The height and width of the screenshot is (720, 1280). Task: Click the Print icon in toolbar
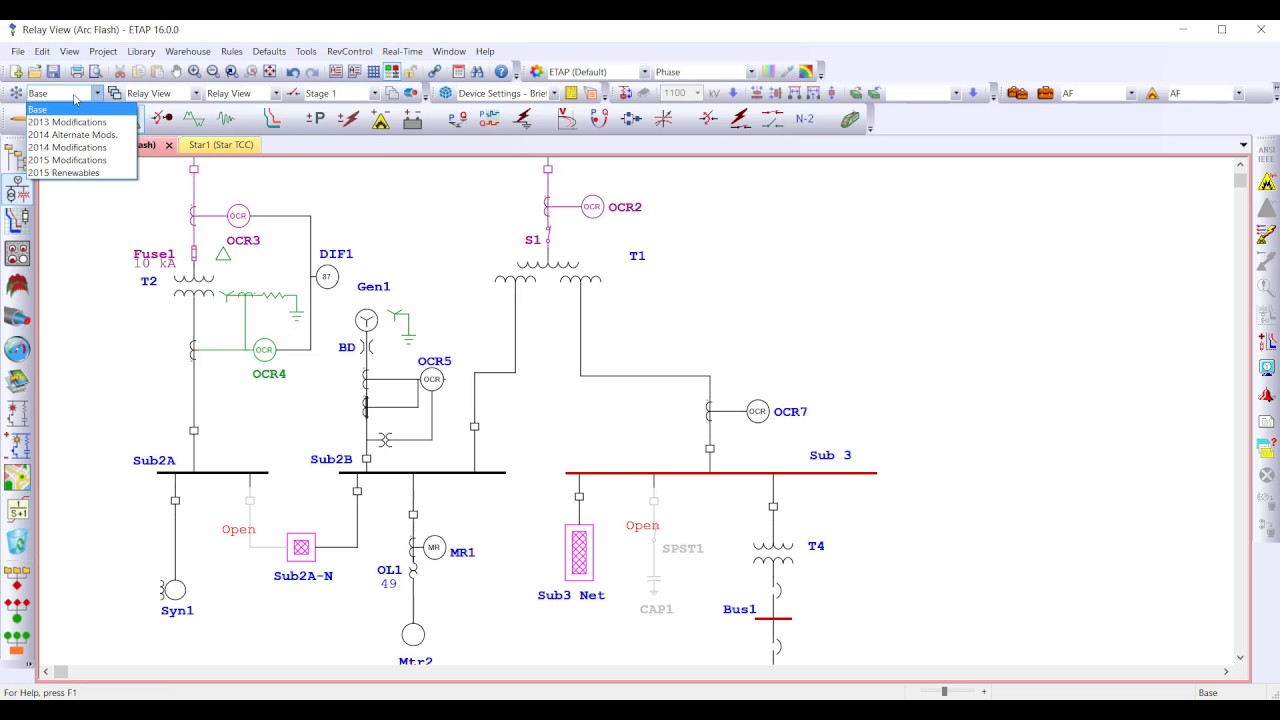77,72
